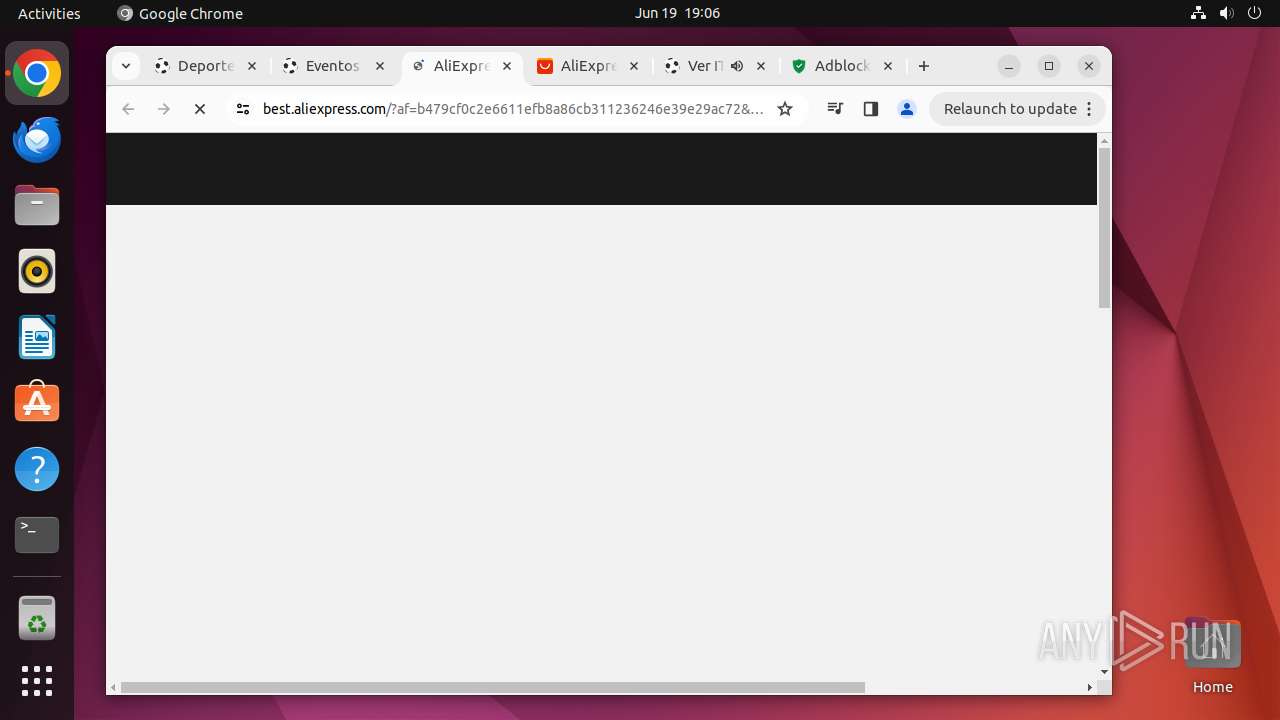Image resolution: width=1280 pixels, height=720 pixels.
Task: Bookmark this page with the star
Action: 785,109
